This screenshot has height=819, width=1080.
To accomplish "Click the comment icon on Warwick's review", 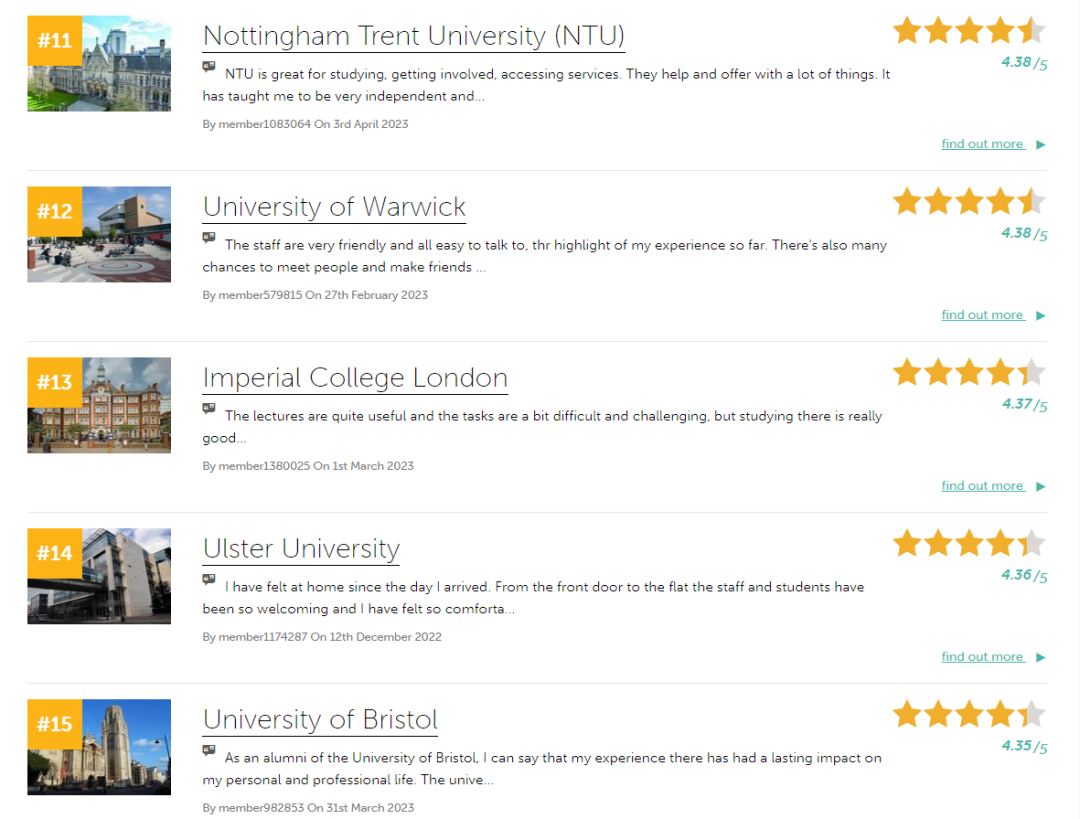I will [x=208, y=238].
